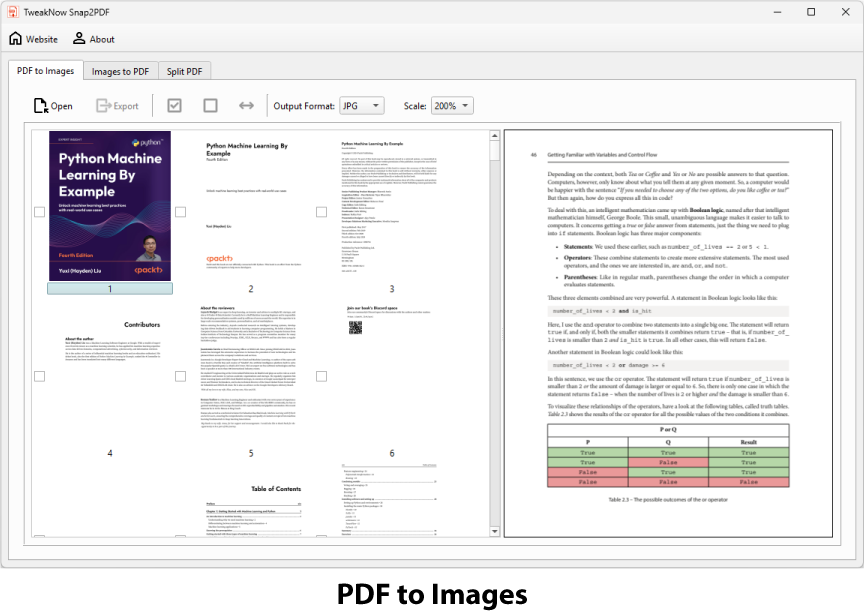The height and width of the screenshot is (615, 864).
Task: Click the scroll up arrow of thumbnail list
Action: tap(494, 136)
